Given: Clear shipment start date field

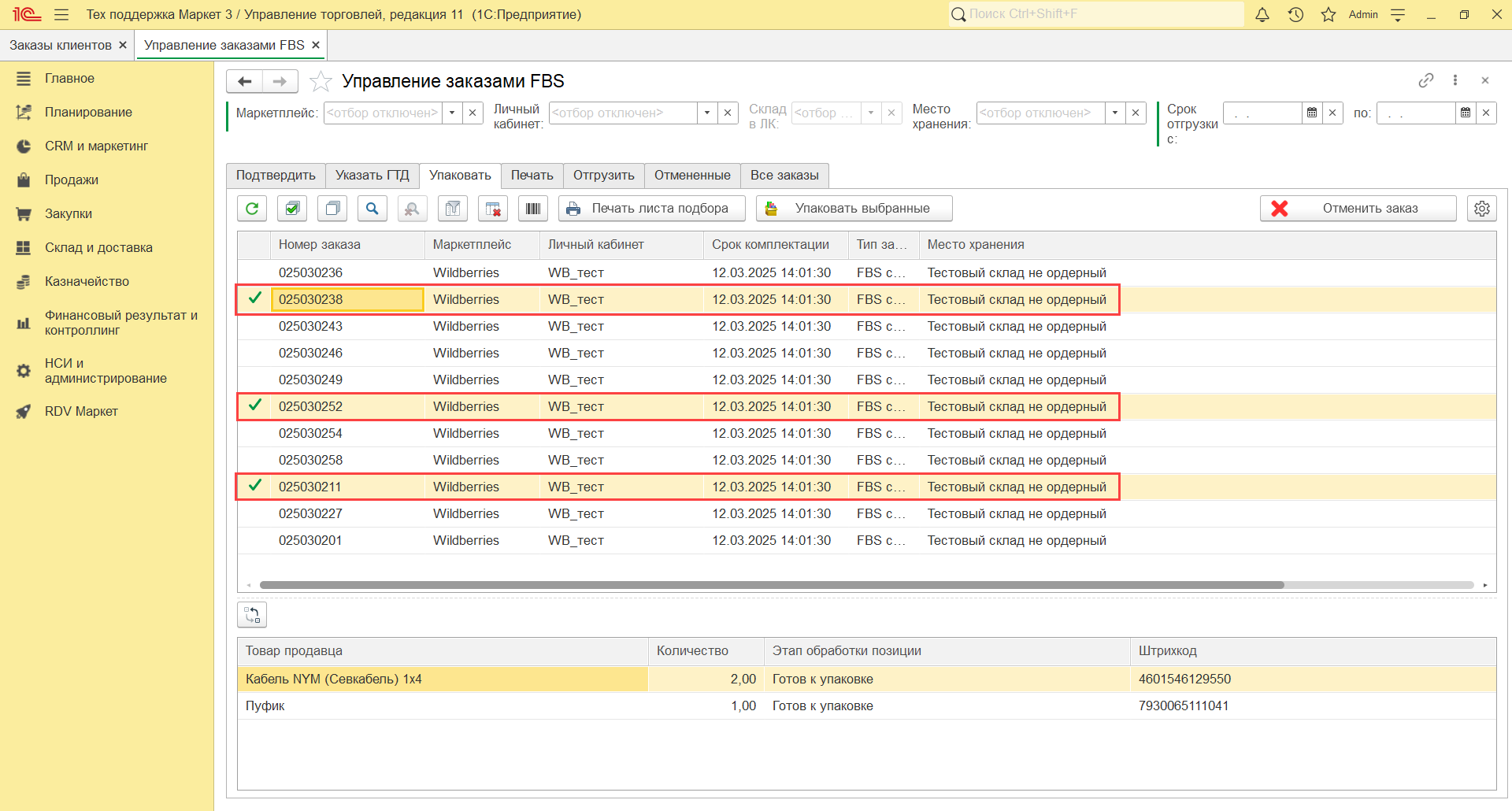Looking at the screenshot, I should tap(1332, 113).
